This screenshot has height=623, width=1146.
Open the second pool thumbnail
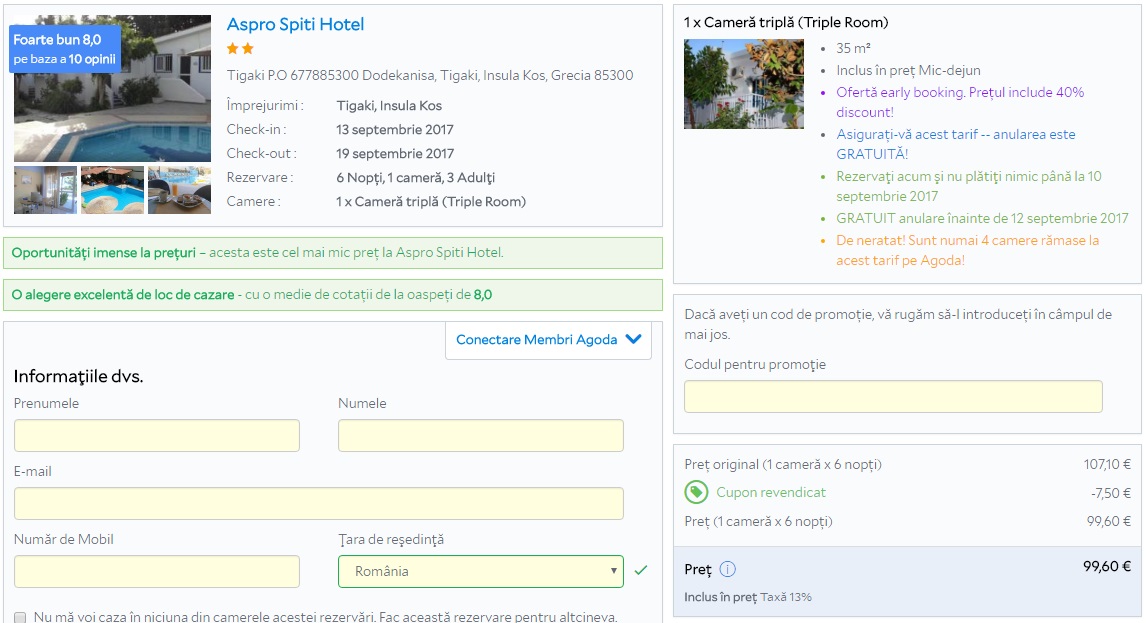coord(112,190)
